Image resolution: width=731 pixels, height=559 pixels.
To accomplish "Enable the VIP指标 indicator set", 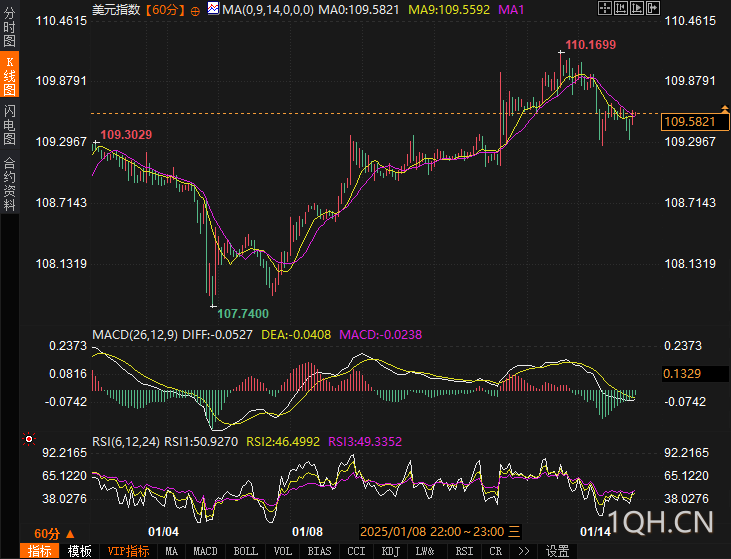I will tap(128, 551).
